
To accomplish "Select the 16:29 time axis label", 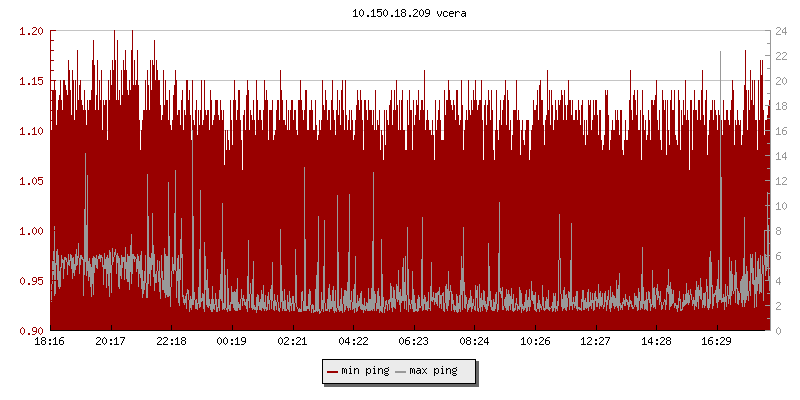I will (716, 341).
